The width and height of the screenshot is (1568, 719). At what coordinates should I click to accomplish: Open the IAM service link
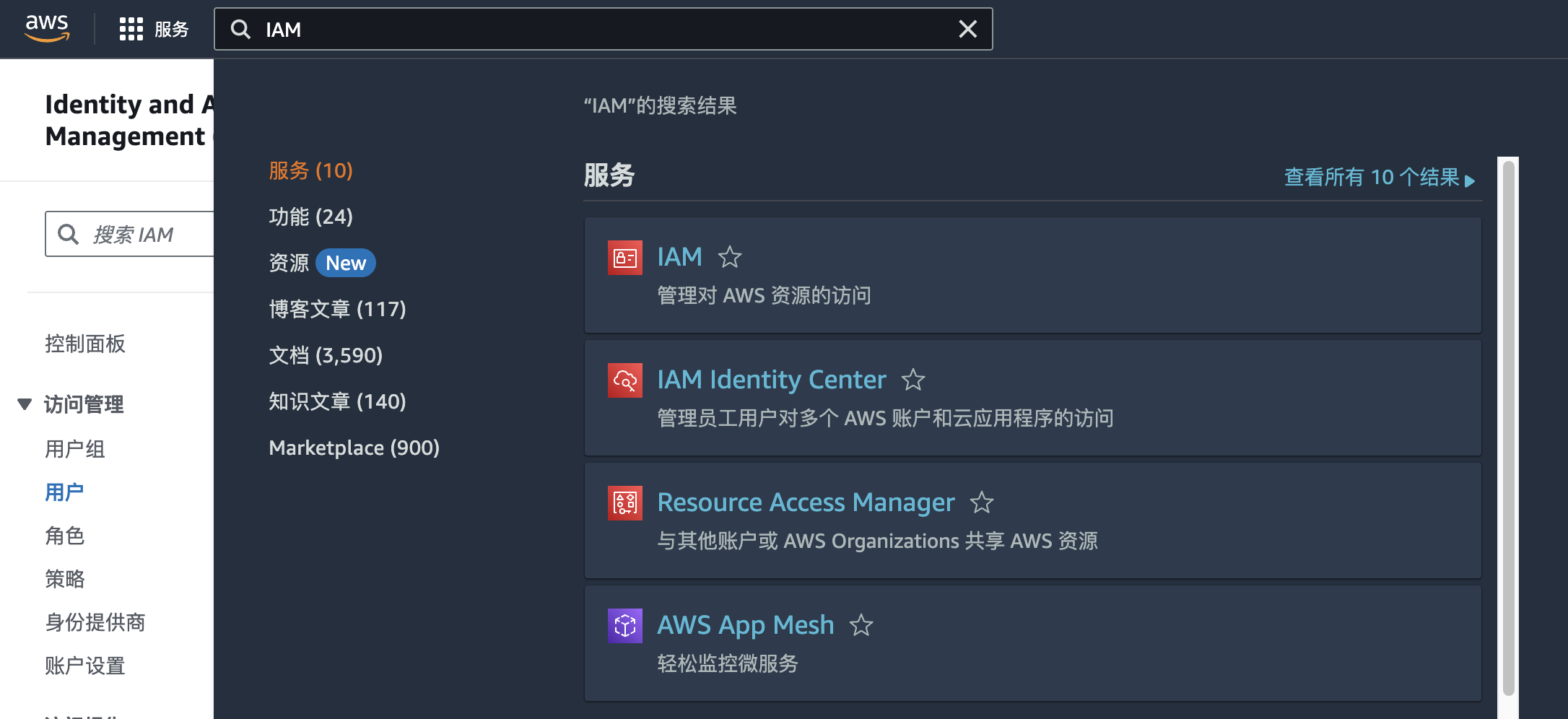(x=679, y=257)
